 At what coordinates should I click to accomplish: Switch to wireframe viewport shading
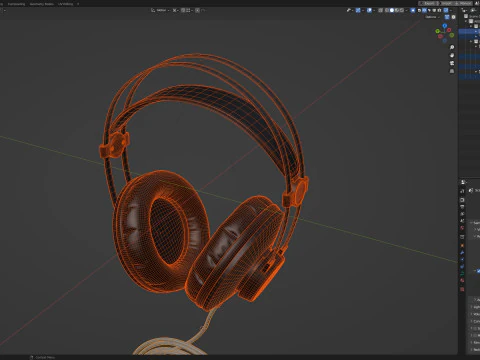point(387,10)
